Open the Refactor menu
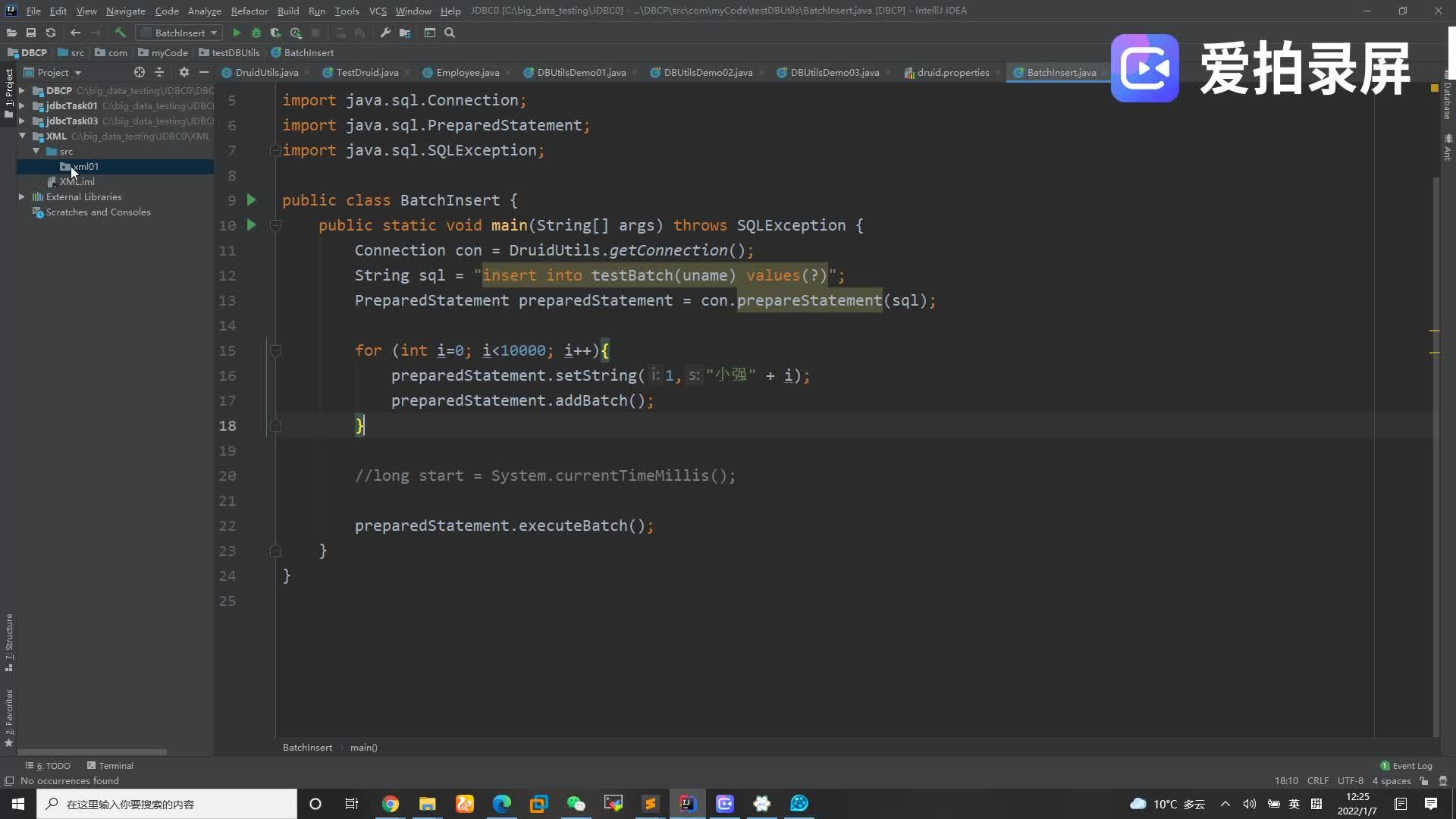The image size is (1456, 819). pyautogui.click(x=249, y=11)
